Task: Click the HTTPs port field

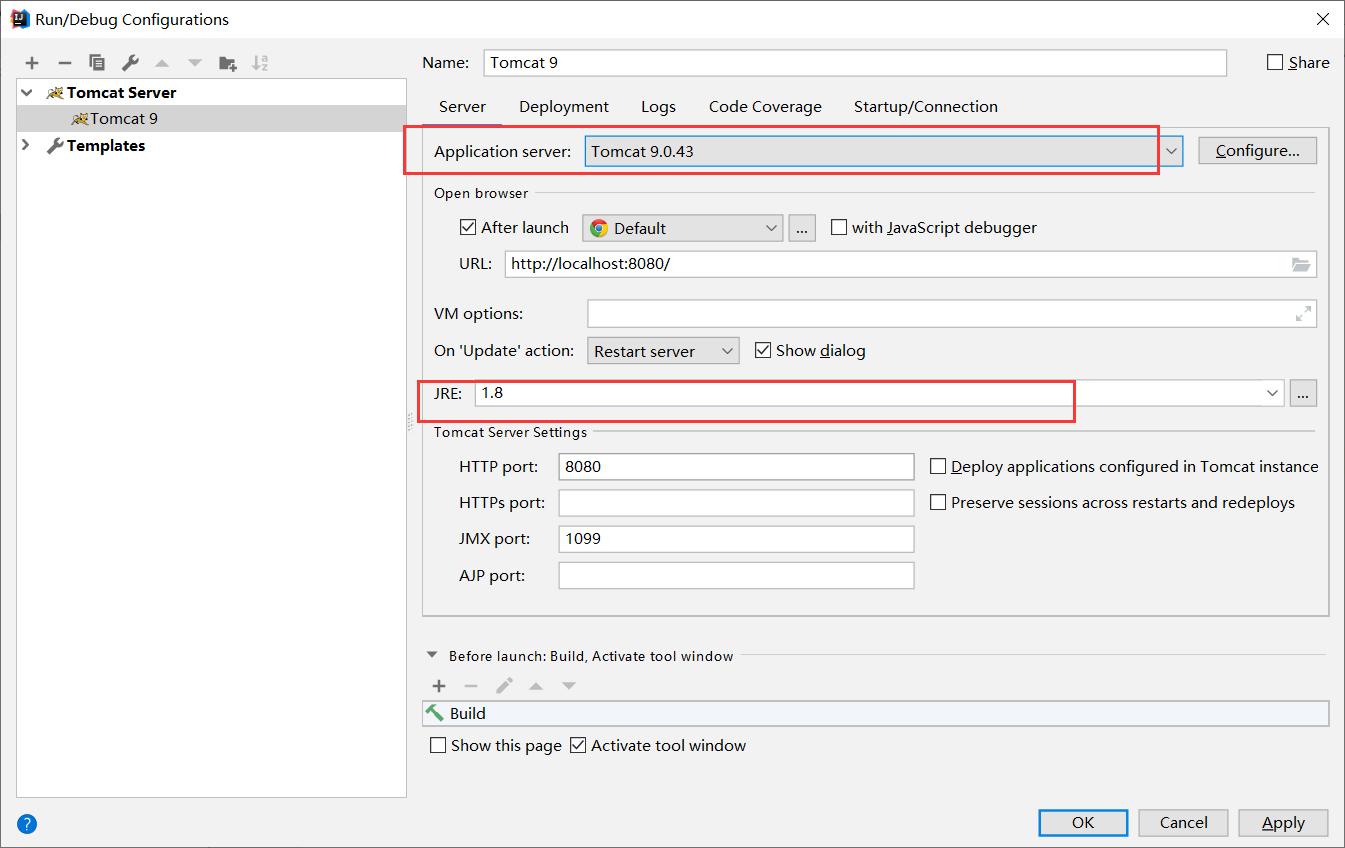Action: point(736,502)
